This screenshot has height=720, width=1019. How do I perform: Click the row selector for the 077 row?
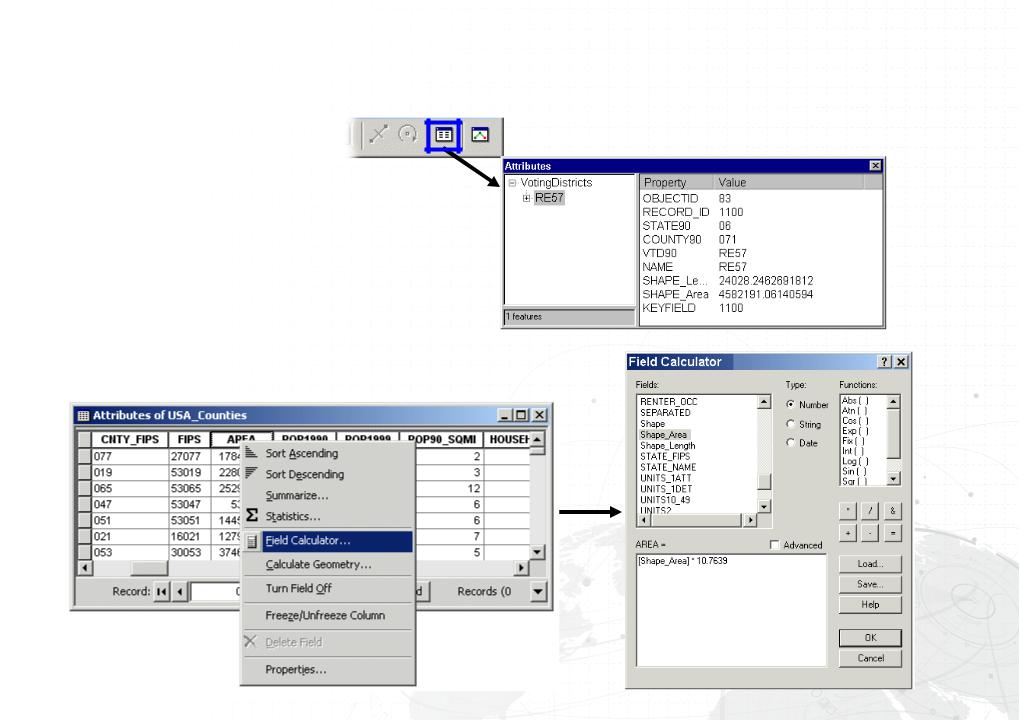click(x=84, y=456)
